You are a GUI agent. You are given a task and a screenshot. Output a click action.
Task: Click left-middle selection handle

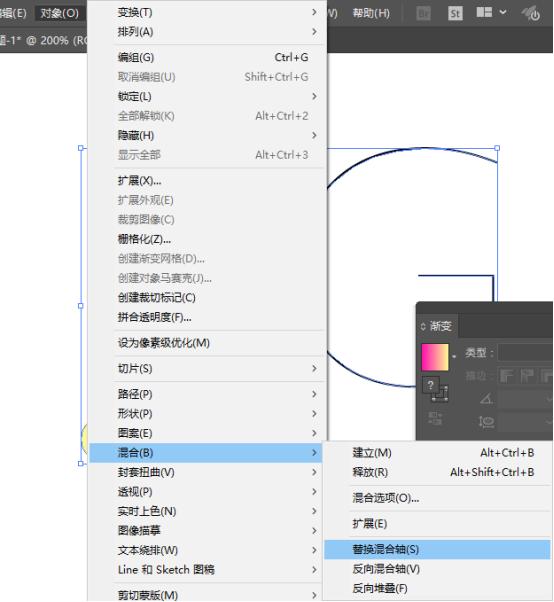[x=81, y=306]
